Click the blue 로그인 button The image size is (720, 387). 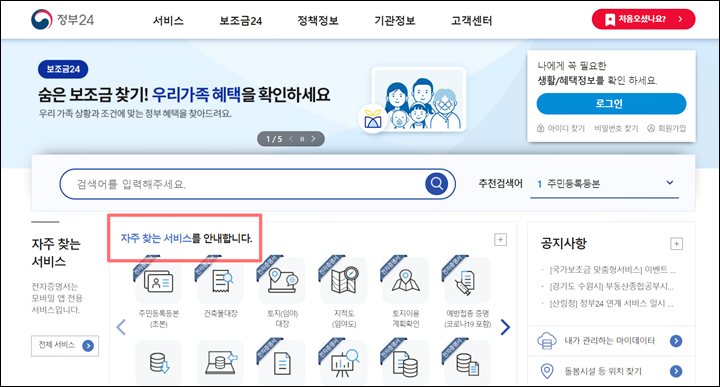pos(611,104)
